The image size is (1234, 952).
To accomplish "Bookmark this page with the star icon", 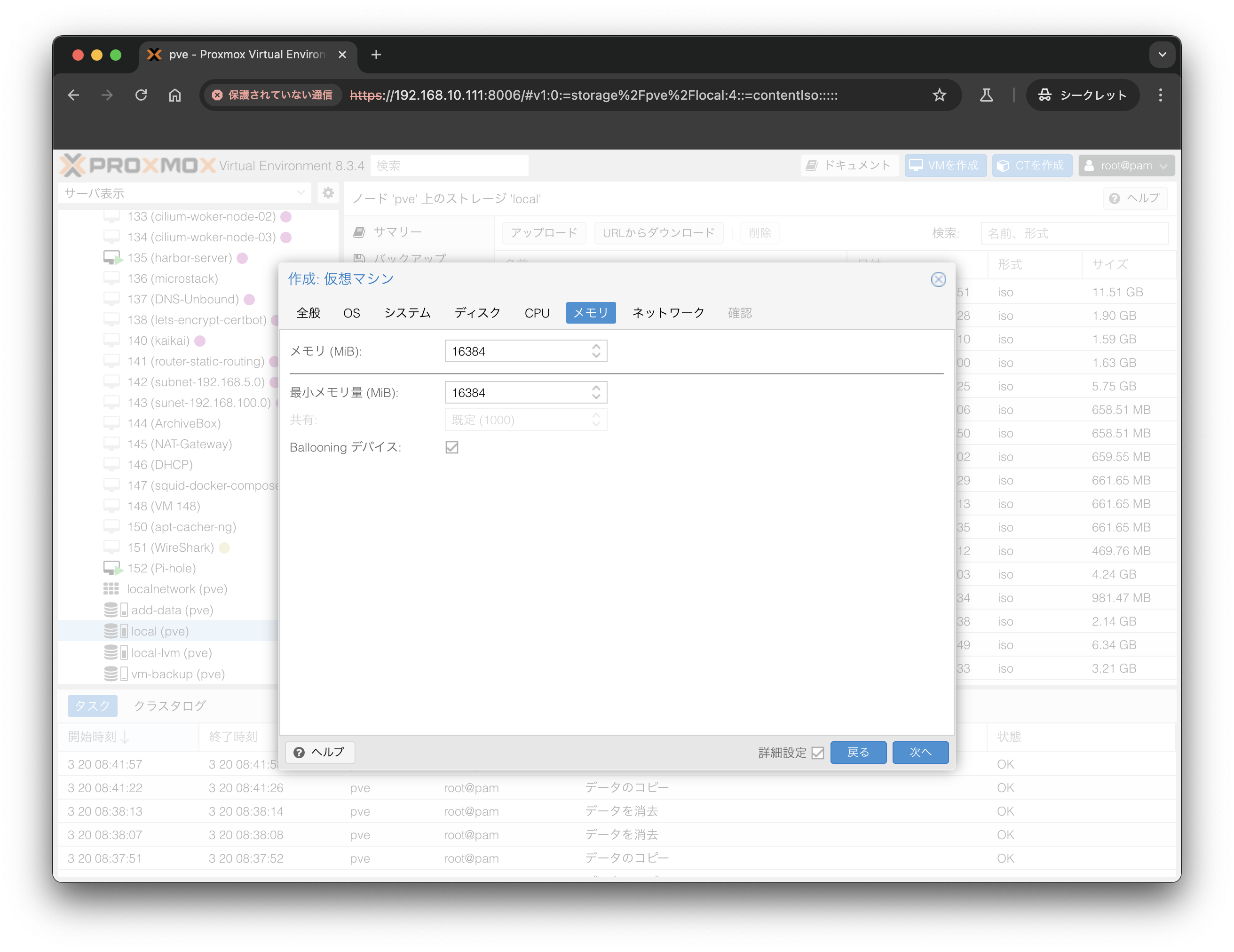I will 939,95.
